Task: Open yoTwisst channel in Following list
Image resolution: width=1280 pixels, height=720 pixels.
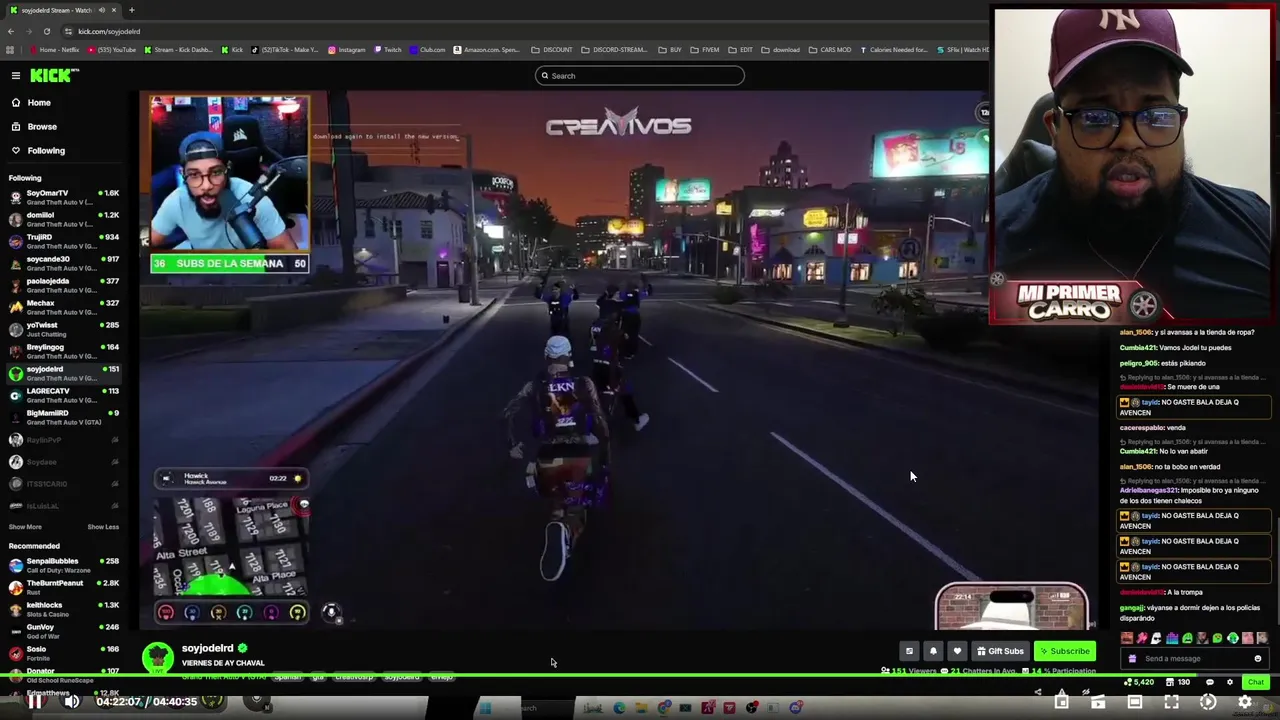Action: [x=64, y=329]
